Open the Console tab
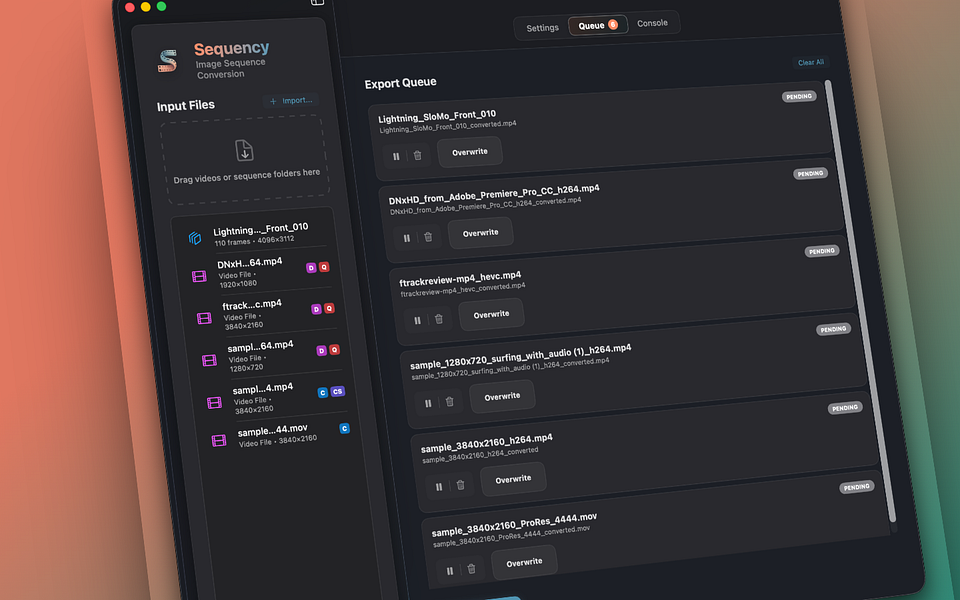This screenshot has height=600, width=960. click(x=652, y=23)
